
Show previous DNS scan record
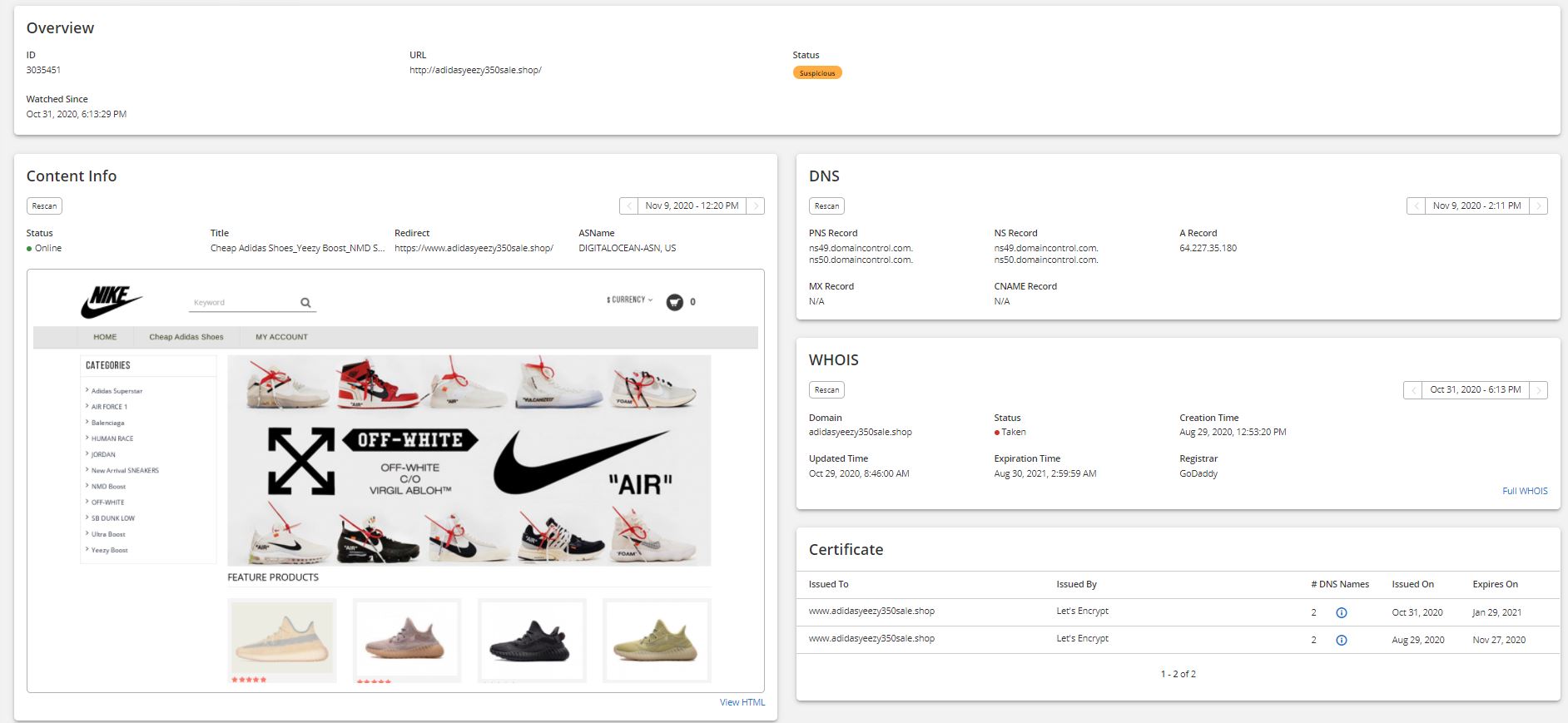[x=1416, y=206]
